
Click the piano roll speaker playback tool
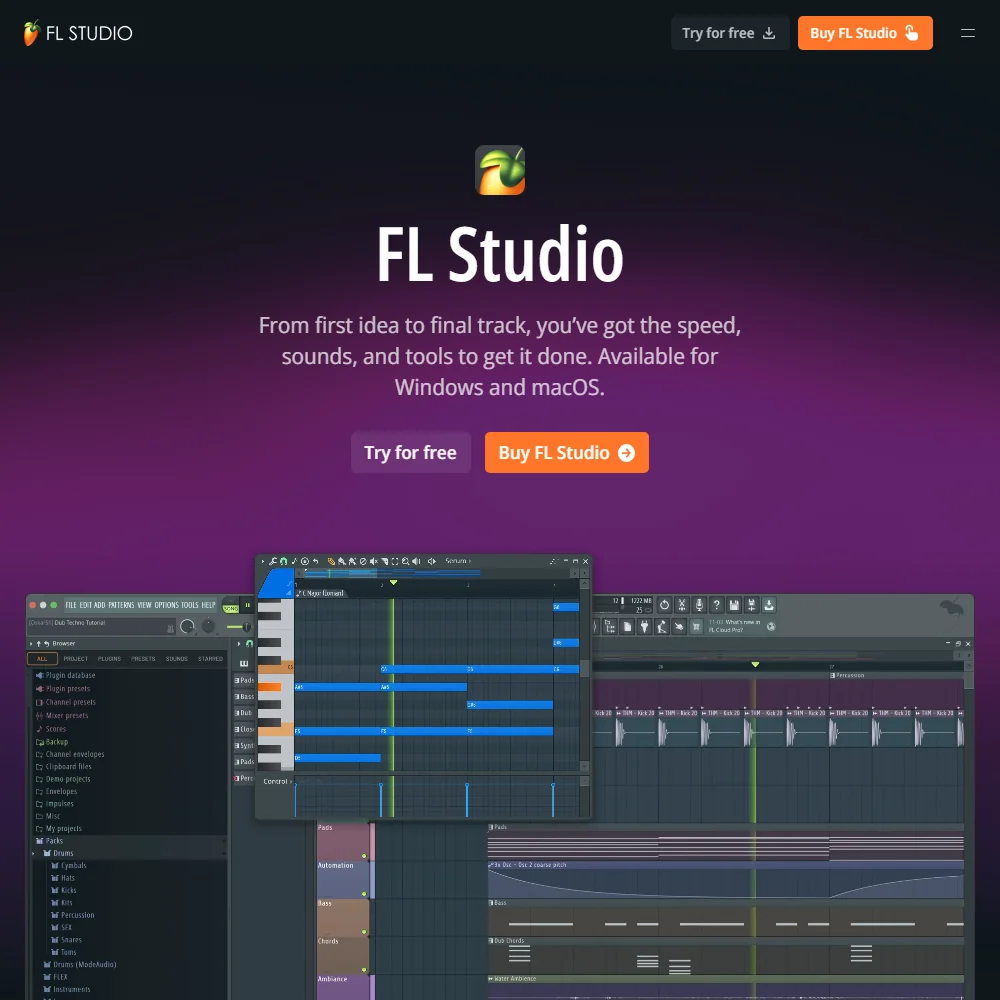click(416, 561)
